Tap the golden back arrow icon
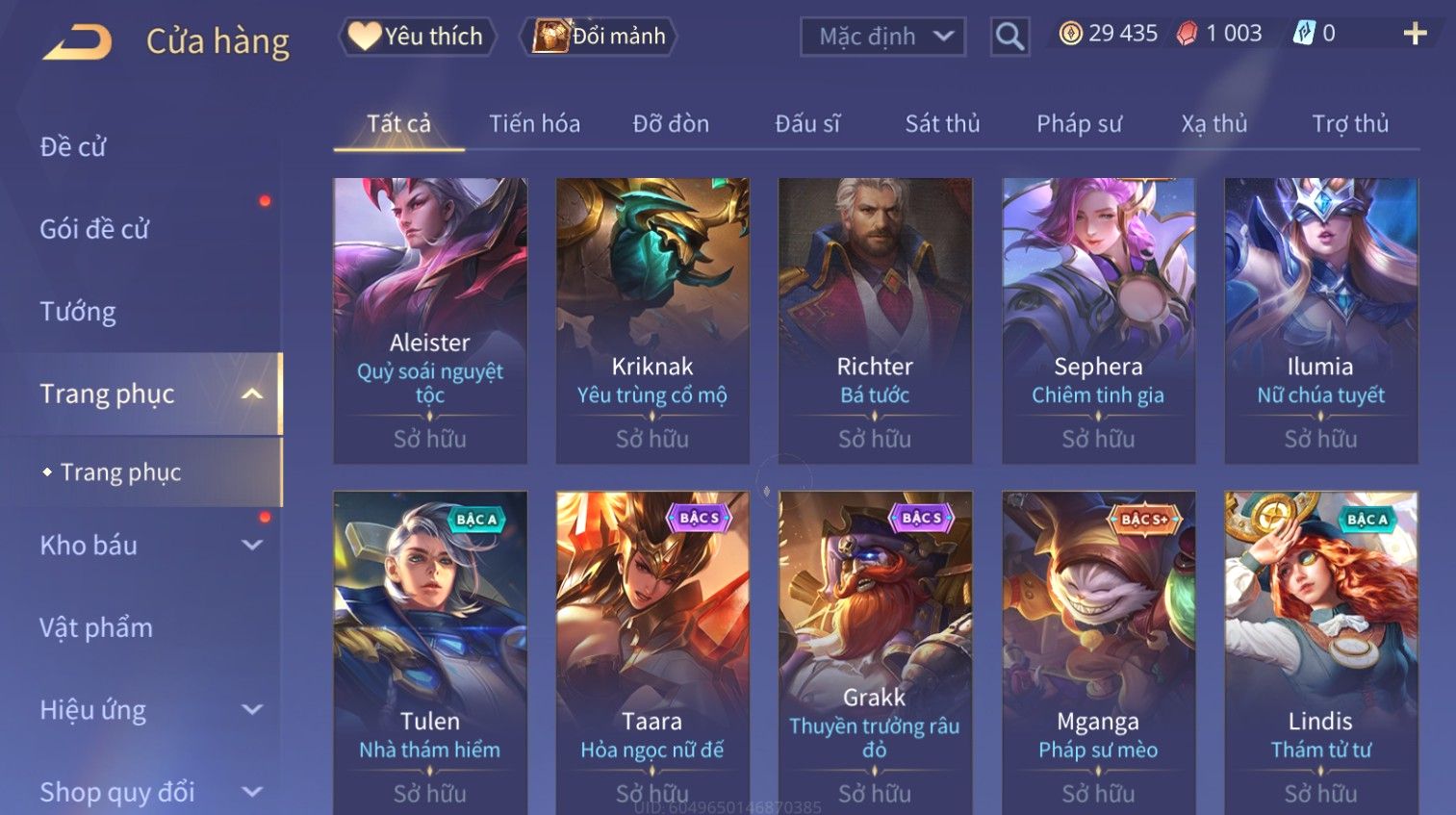The width and height of the screenshot is (1456, 815). pyautogui.click(x=77, y=42)
